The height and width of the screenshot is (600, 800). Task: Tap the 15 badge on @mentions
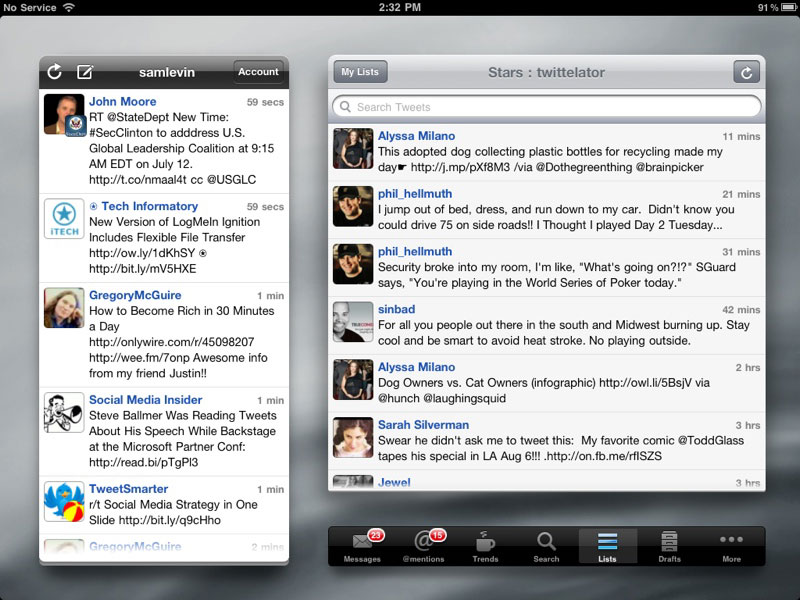coord(438,535)
